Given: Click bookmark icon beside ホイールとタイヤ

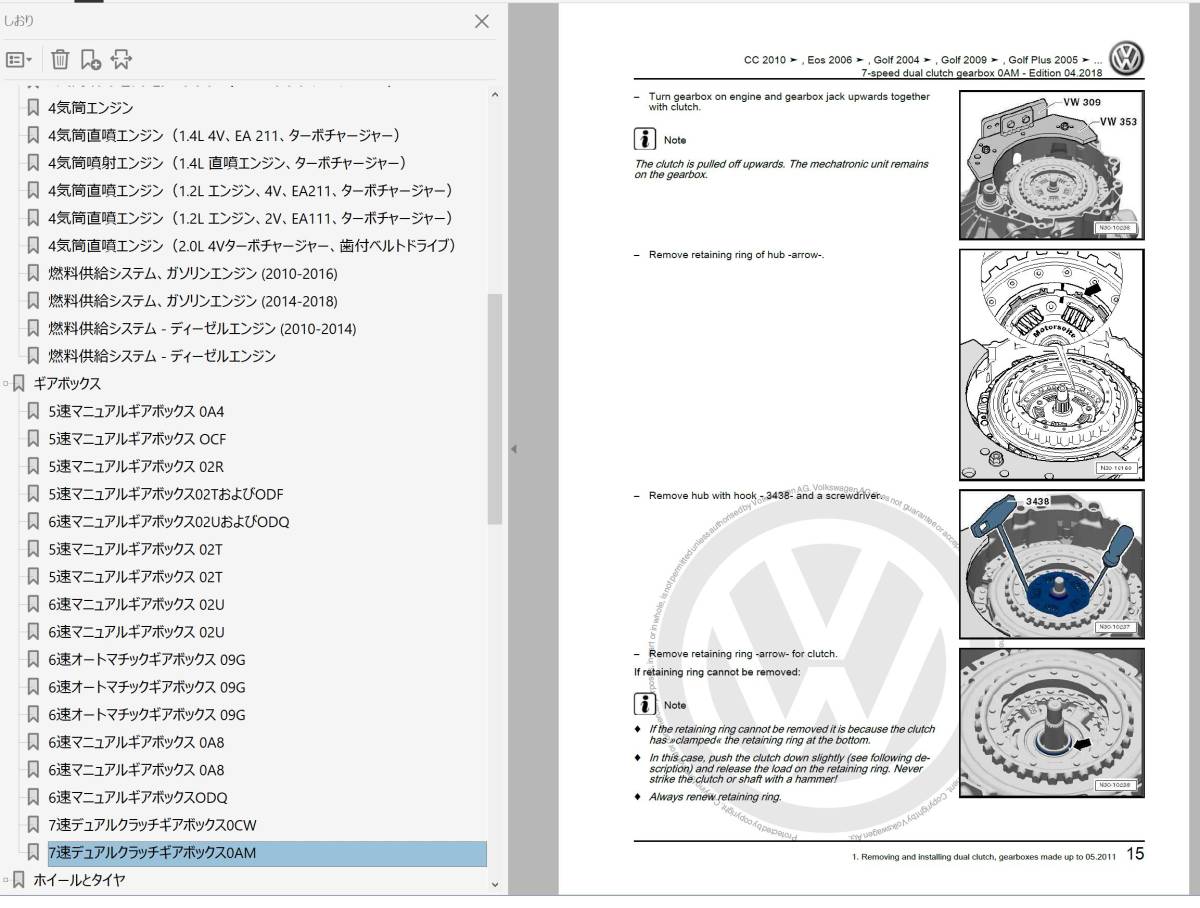Looking at the screenshot, I should point(18,881).
